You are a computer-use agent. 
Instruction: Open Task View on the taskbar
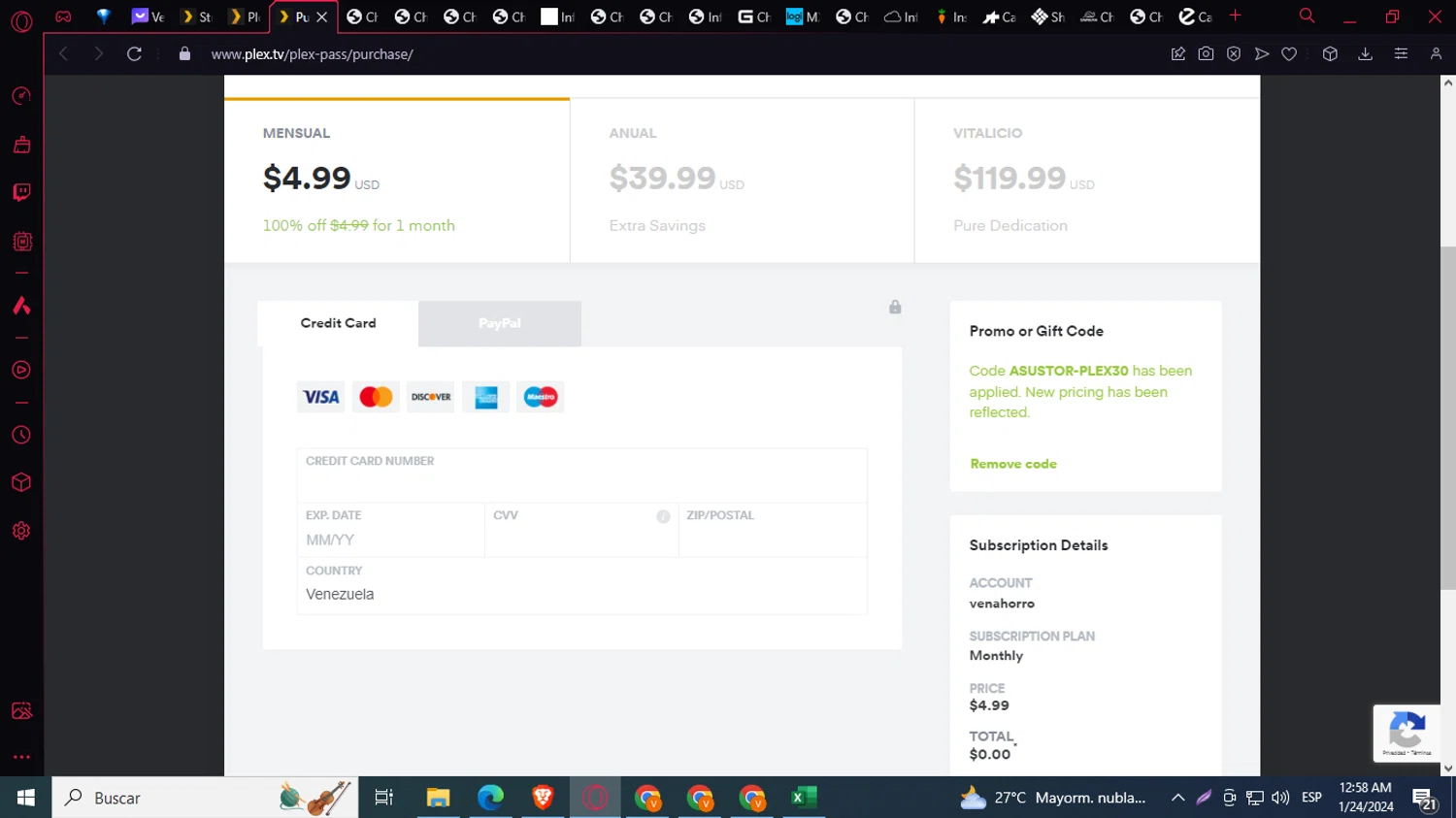(x=384, y=798)
